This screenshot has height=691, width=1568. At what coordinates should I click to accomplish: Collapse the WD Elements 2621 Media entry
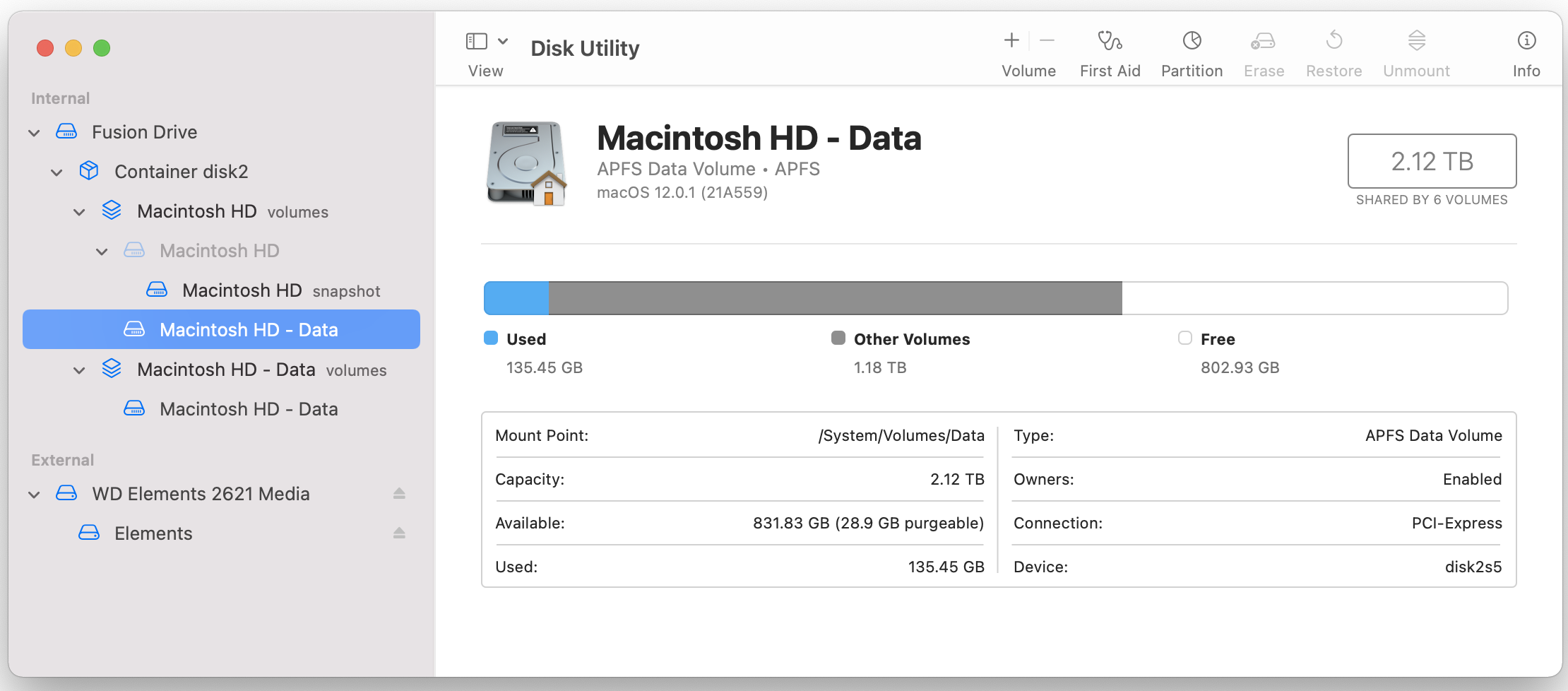(34, 495)
